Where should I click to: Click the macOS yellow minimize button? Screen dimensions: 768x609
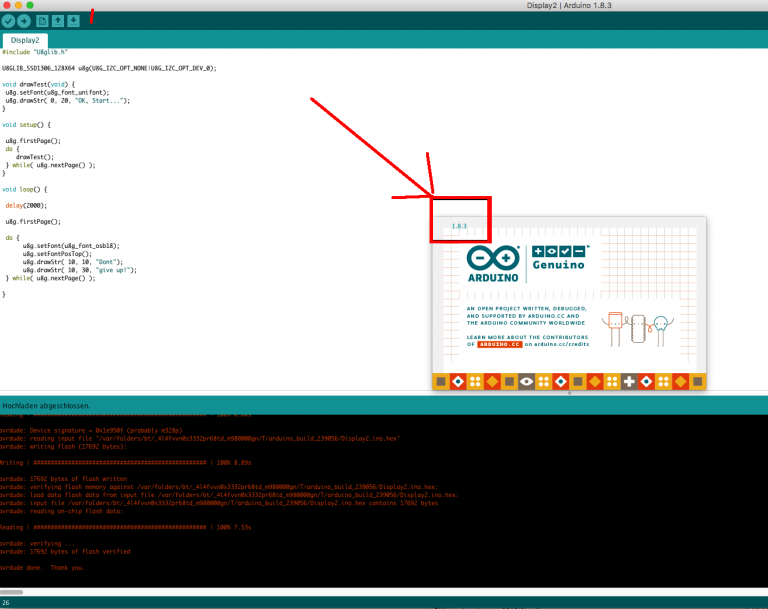[19, 5]
